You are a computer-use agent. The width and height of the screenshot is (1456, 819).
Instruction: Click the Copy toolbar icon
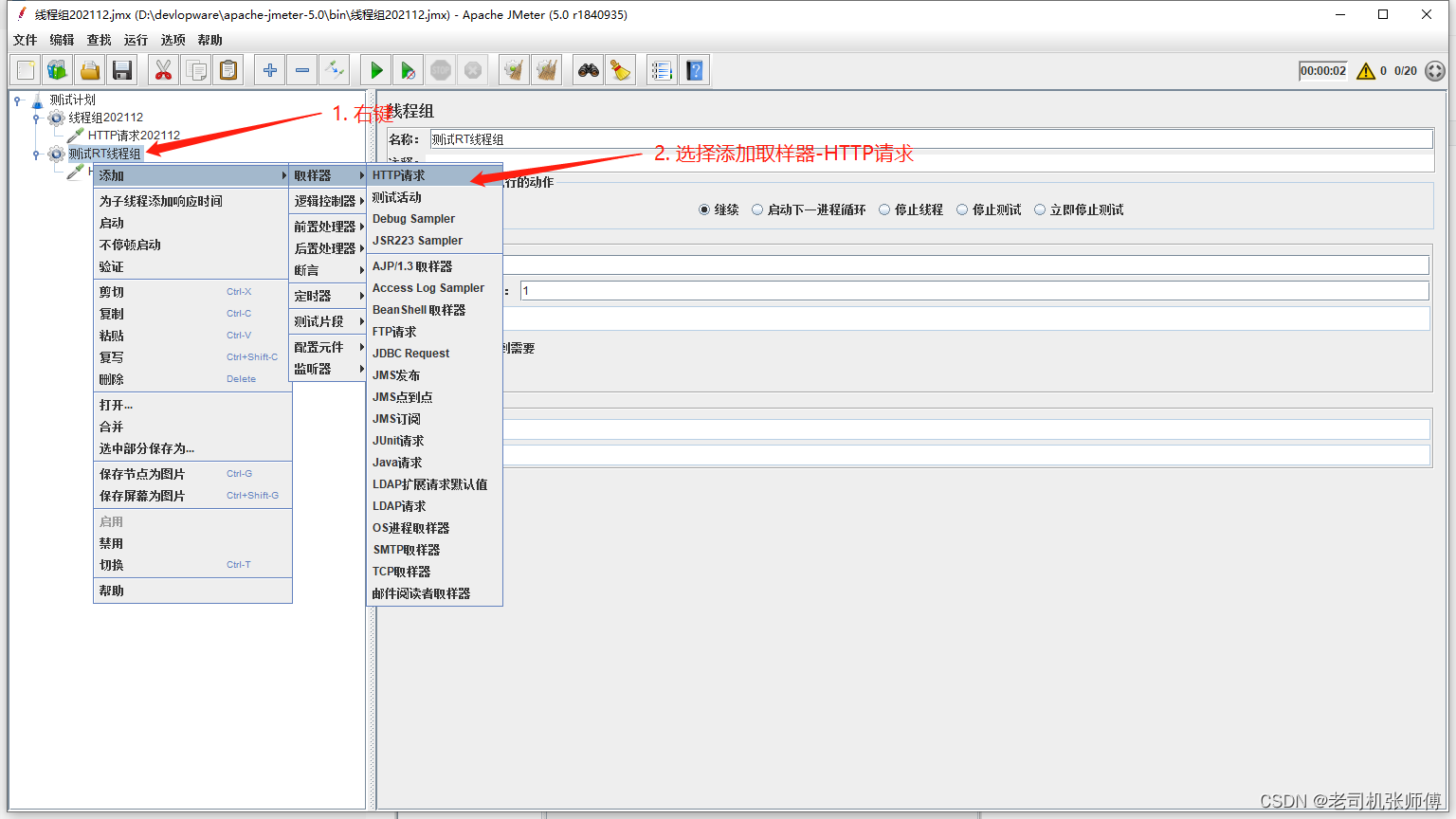tap(196, 70)
